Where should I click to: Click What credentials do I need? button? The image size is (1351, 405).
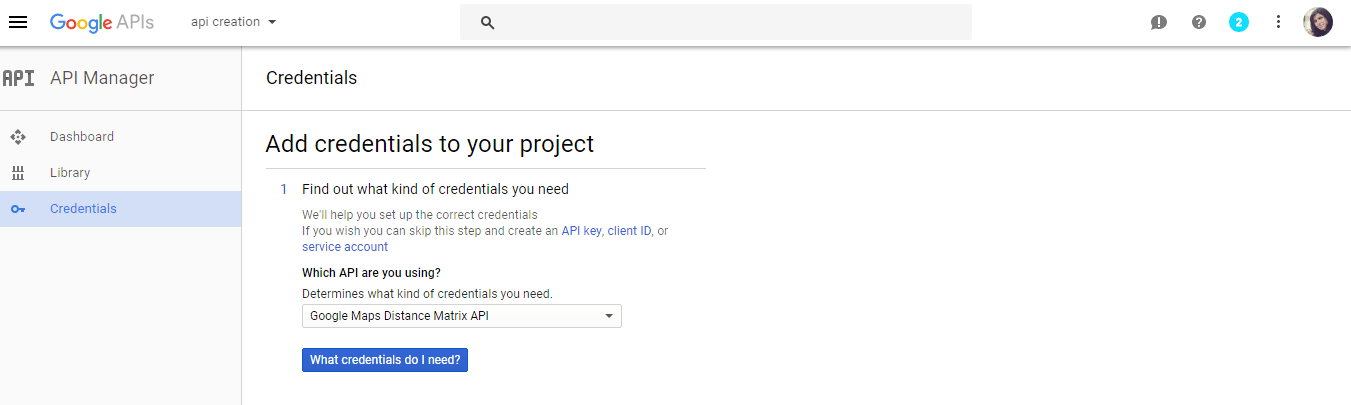385,360
